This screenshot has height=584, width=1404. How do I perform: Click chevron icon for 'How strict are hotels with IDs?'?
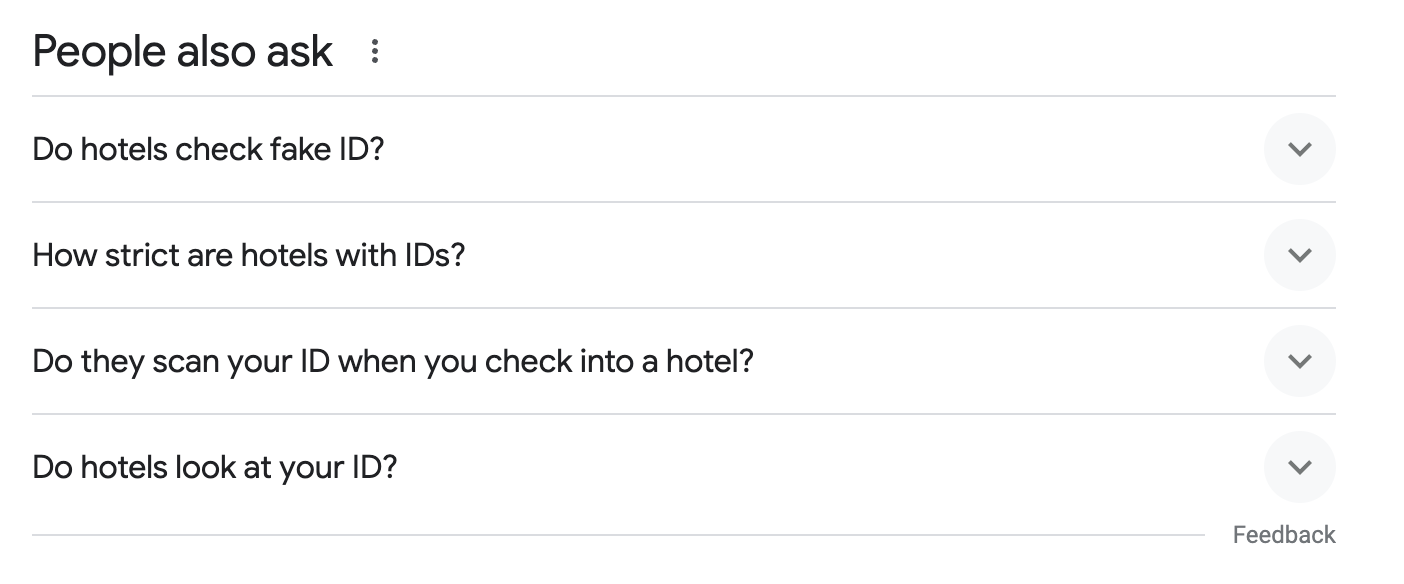(x=1299, y=255)
